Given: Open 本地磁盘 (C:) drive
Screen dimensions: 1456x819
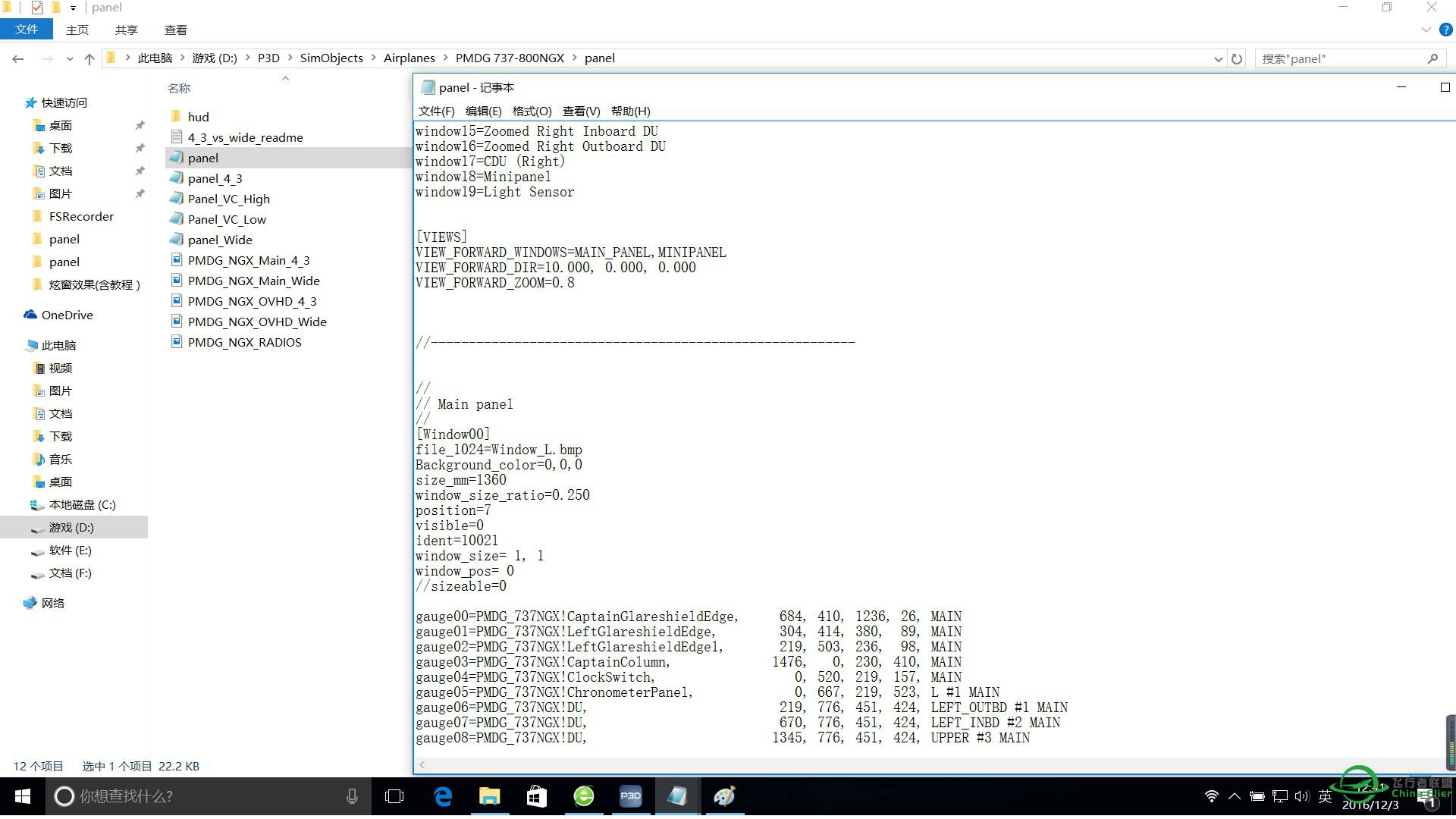Looking at the screenshot, I should point(82,504).
